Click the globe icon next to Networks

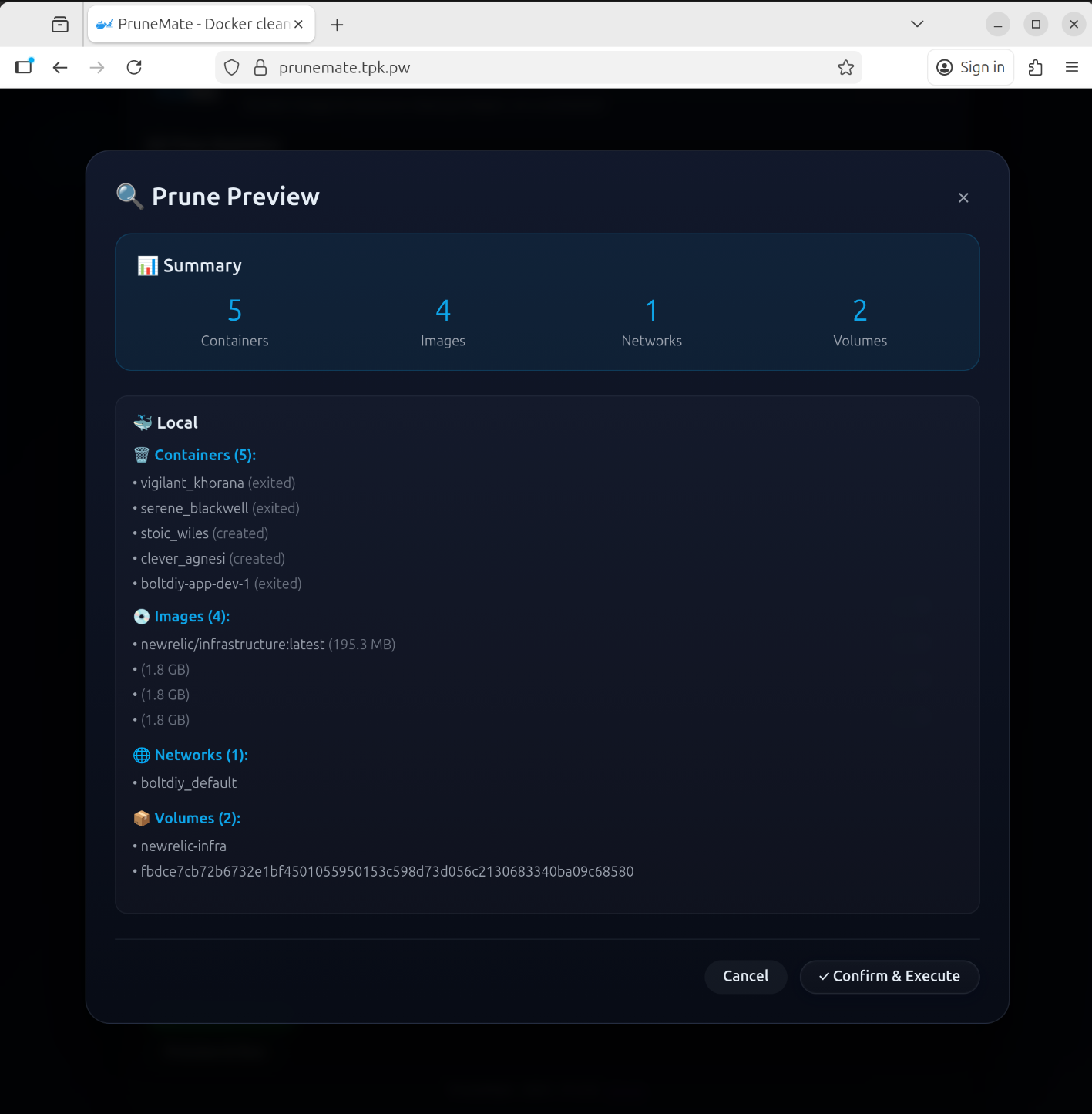pyautogui.click(x=142, y=756)
